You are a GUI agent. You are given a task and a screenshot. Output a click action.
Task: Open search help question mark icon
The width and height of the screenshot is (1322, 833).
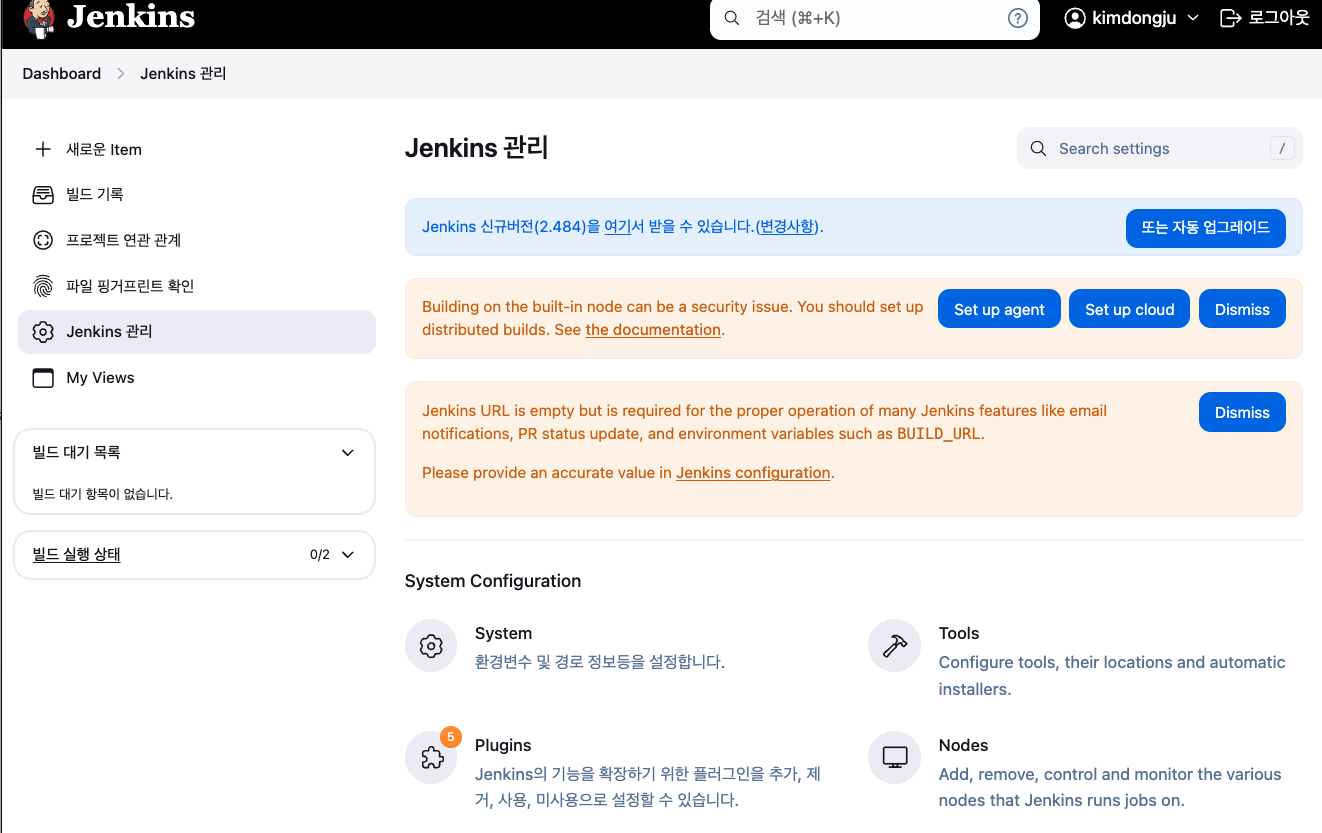click(x=1018, y=18)
